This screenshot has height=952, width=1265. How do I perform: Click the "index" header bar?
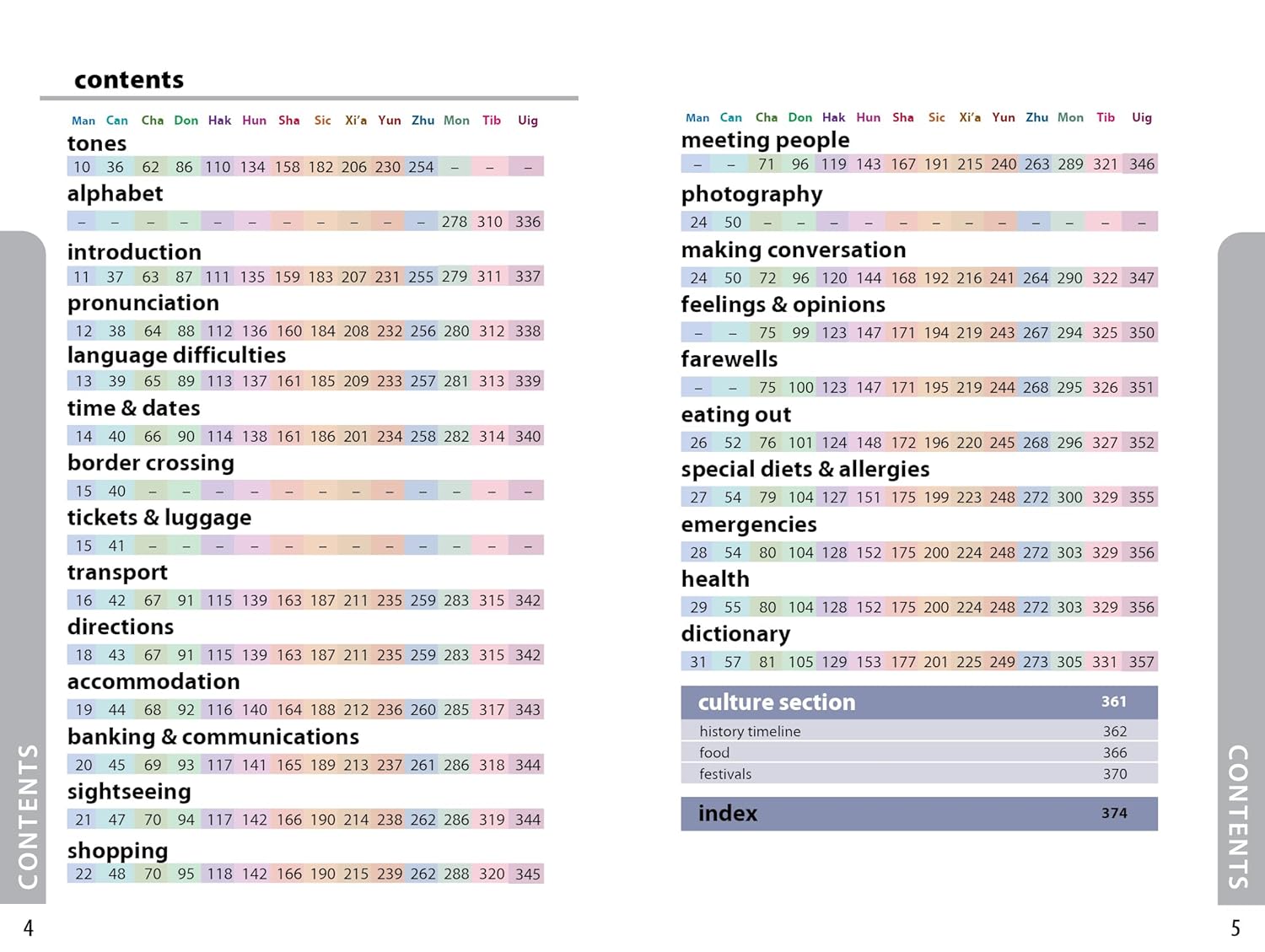(x=918, y=814)
